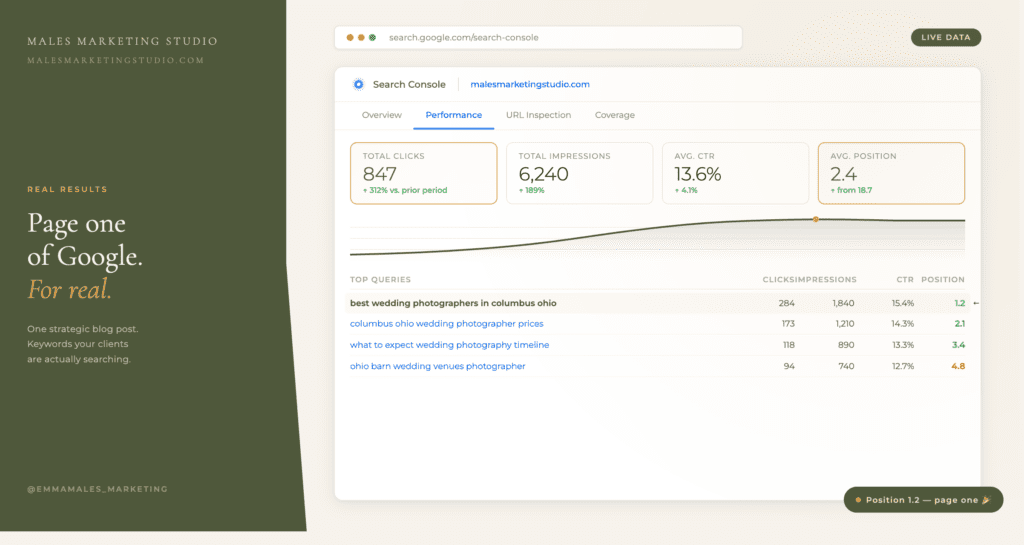The image size is (1024, 545).
Task: Click the malesmarketingstudio.com property link
Action: (x=530, y=84)
